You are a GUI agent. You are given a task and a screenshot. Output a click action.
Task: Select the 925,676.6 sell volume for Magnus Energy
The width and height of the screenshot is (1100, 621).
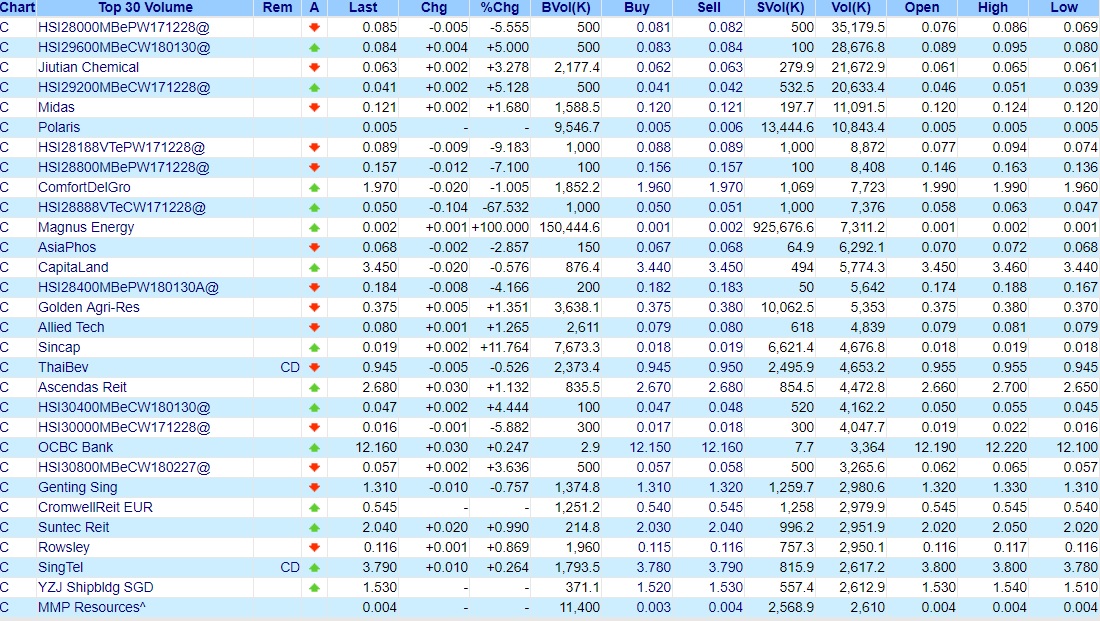[784, 227]
